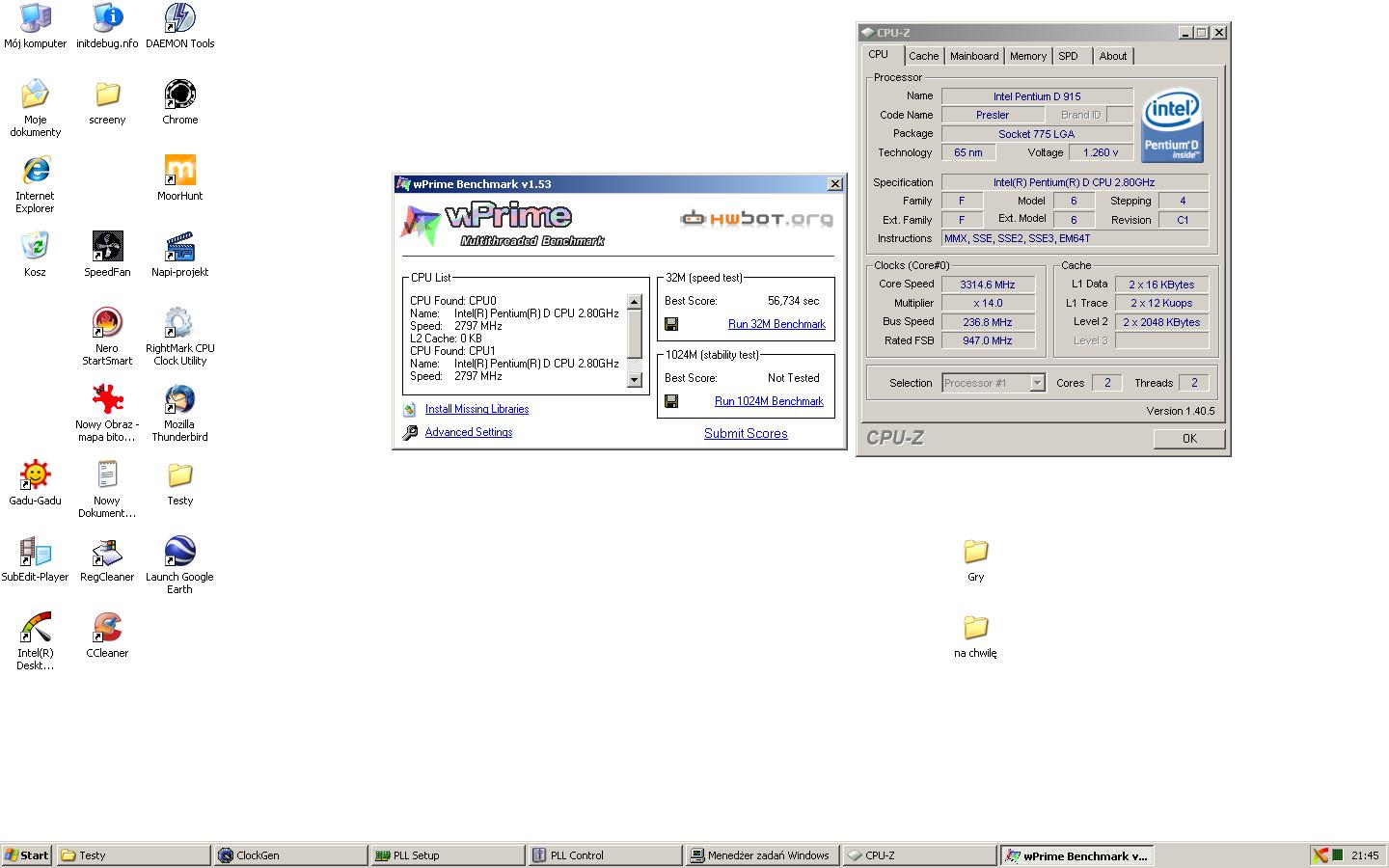Image resolution: width=1389 pixels, height=868 pixels.
Task: Launch Chrome desktop shortcut
Action: 179,94
